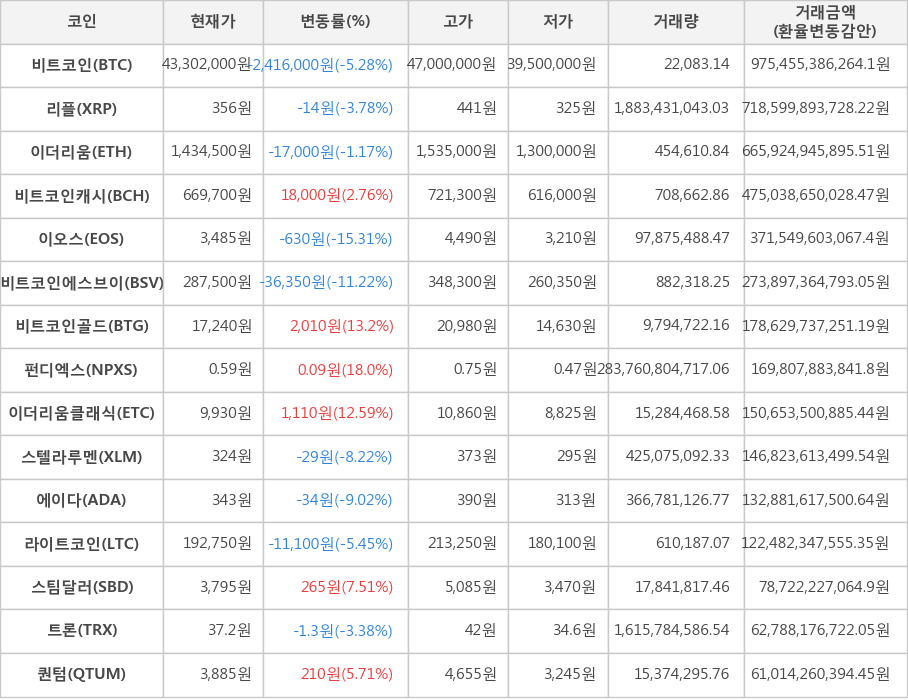Select 에이다(ADA) in the coin list
The width and height of the screenshot is (908, 700).
pos(82,500)
